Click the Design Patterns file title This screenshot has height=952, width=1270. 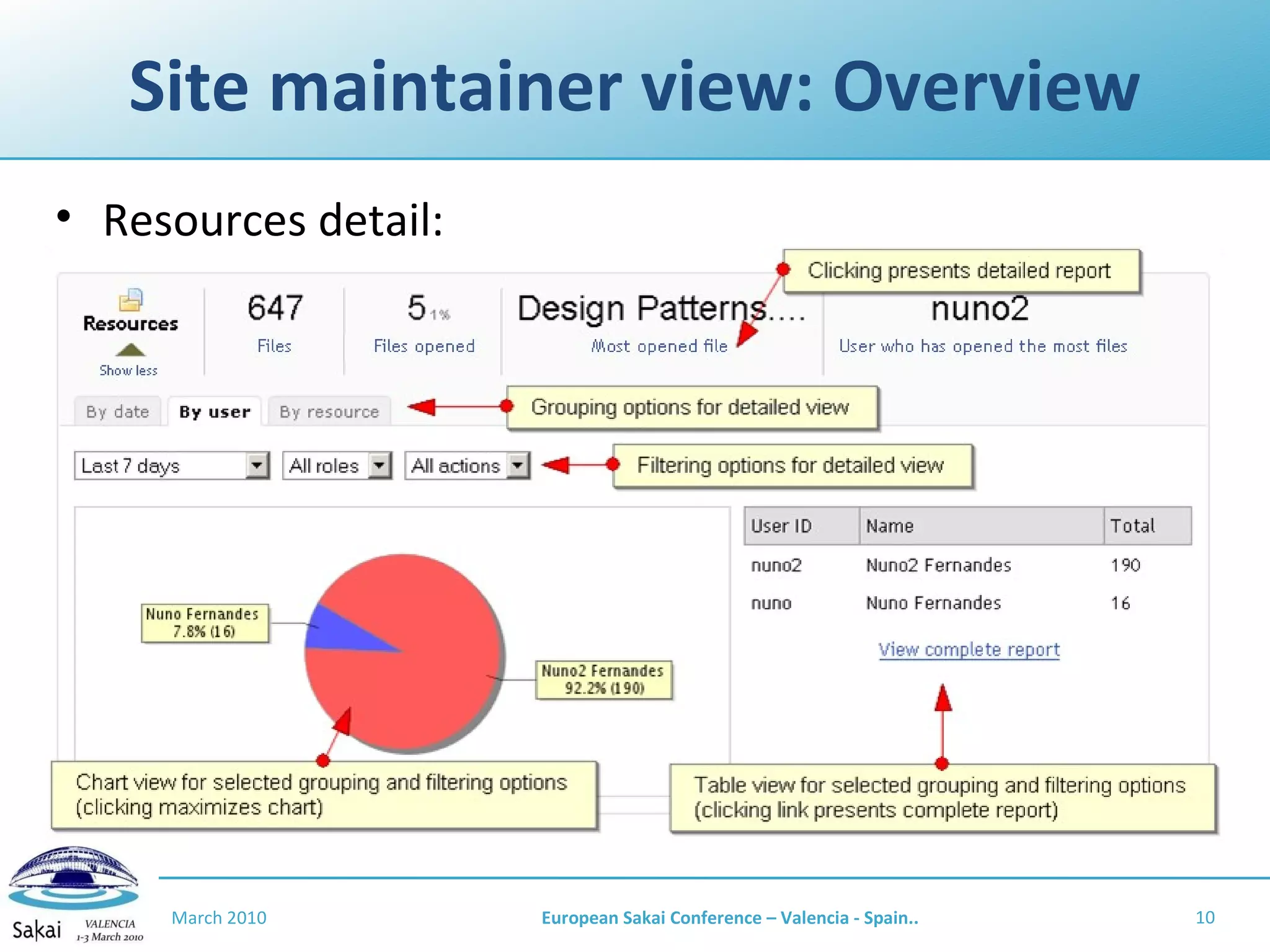pos(662,309)
